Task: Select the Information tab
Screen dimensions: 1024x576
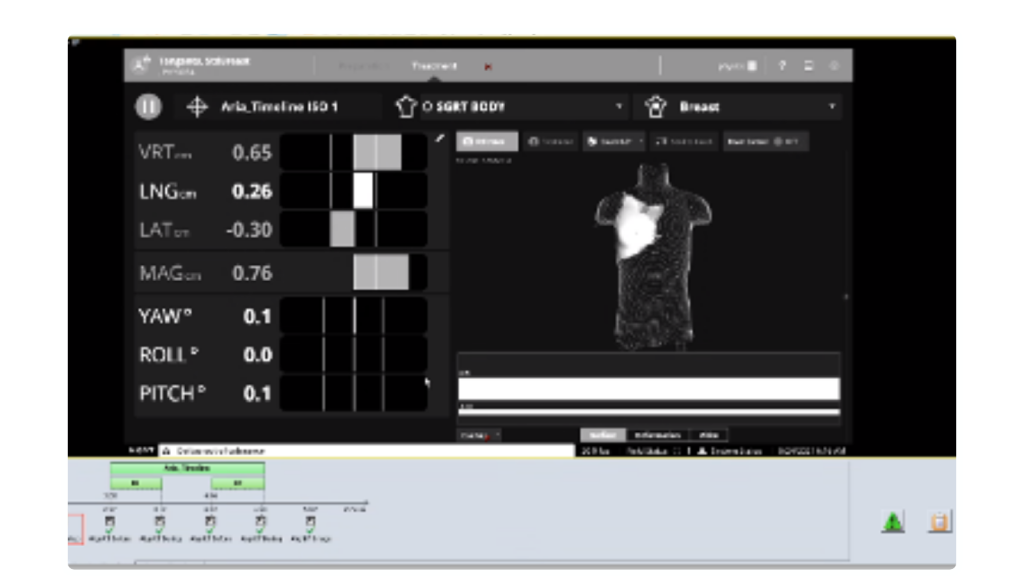Action: coord(656,435)
